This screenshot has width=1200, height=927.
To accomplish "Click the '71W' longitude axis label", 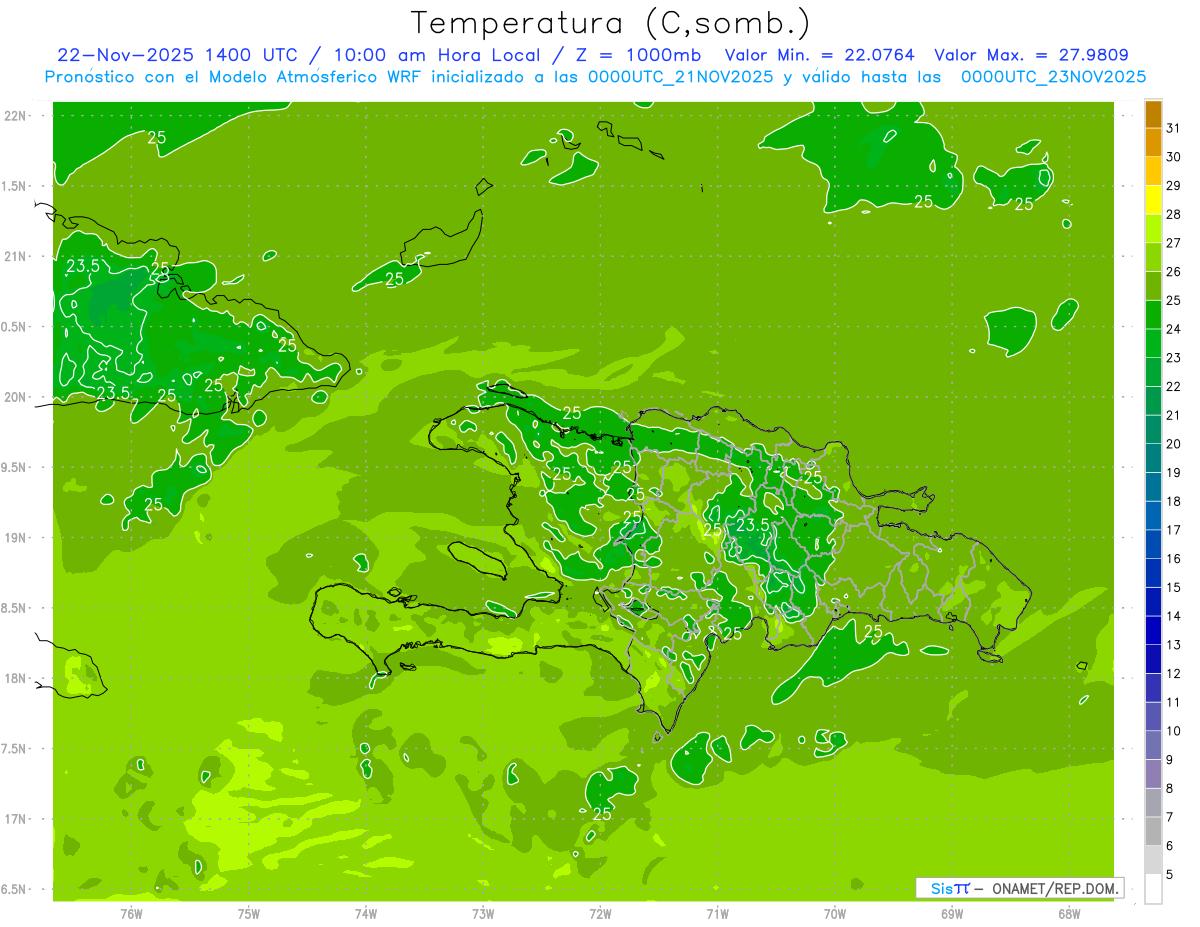I will coord(717,914).
